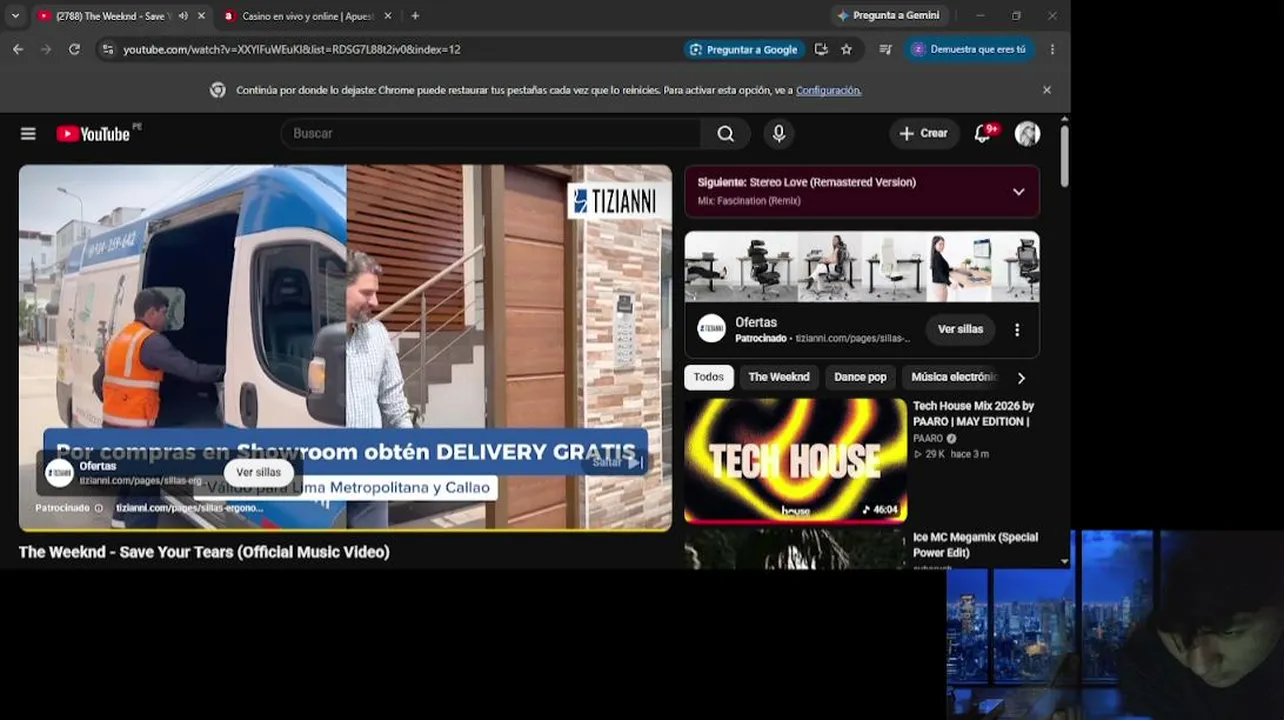The width and height of the screenshot is (1284, 720).
Task: Click the video title The Weeknd - Save Your Tears
Action: [204, 552]
